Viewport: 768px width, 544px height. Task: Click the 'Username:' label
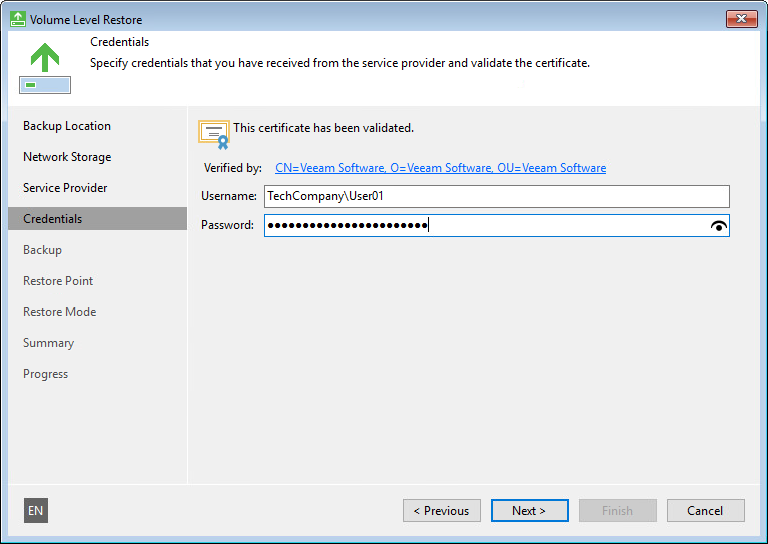229,196
